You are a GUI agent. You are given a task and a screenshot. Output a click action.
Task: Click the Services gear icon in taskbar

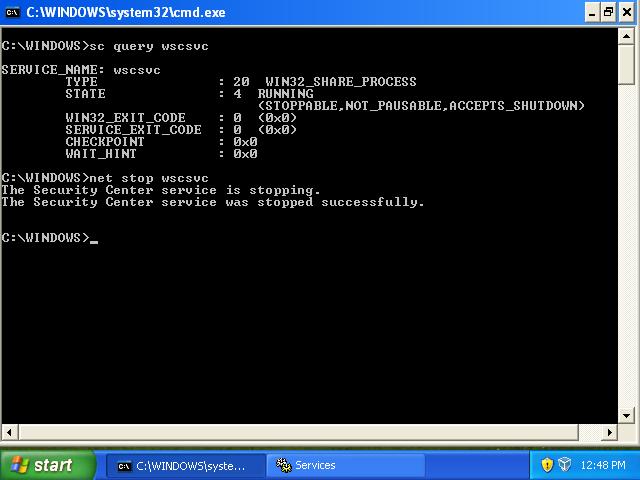tap(283, 465)
